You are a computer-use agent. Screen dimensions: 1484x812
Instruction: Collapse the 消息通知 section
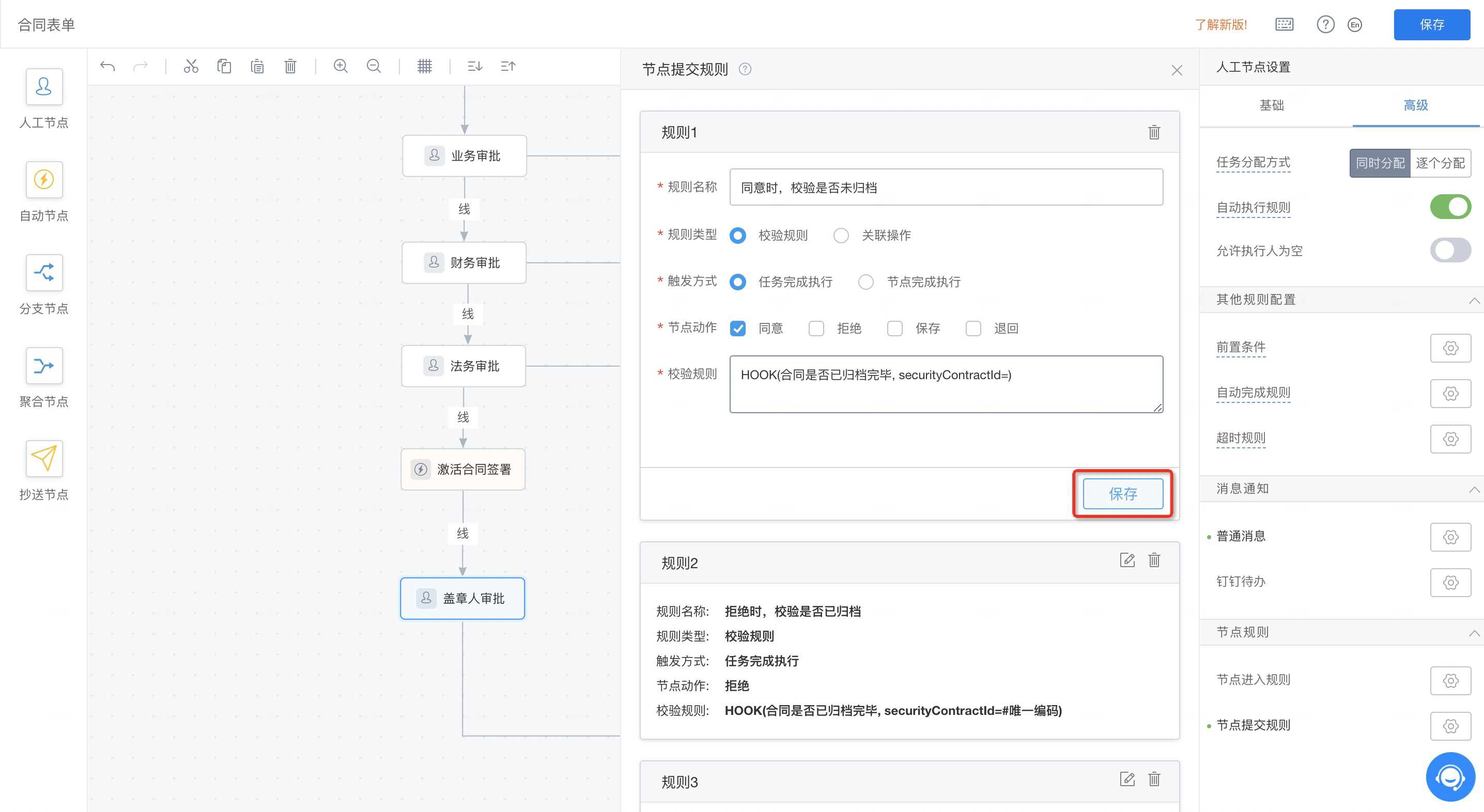click(1474, 489)
